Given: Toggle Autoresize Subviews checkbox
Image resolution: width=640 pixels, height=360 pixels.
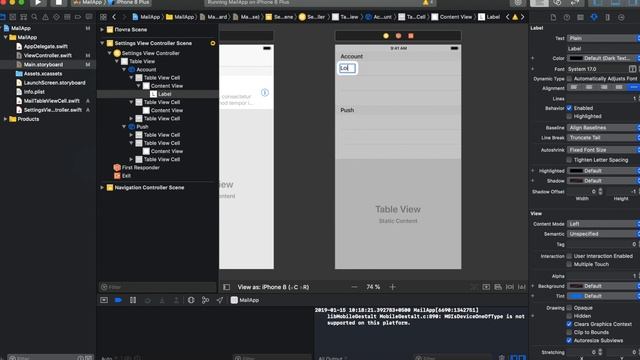Looking at the screenshot, I should pyautogui.click(x=569, y=340).
